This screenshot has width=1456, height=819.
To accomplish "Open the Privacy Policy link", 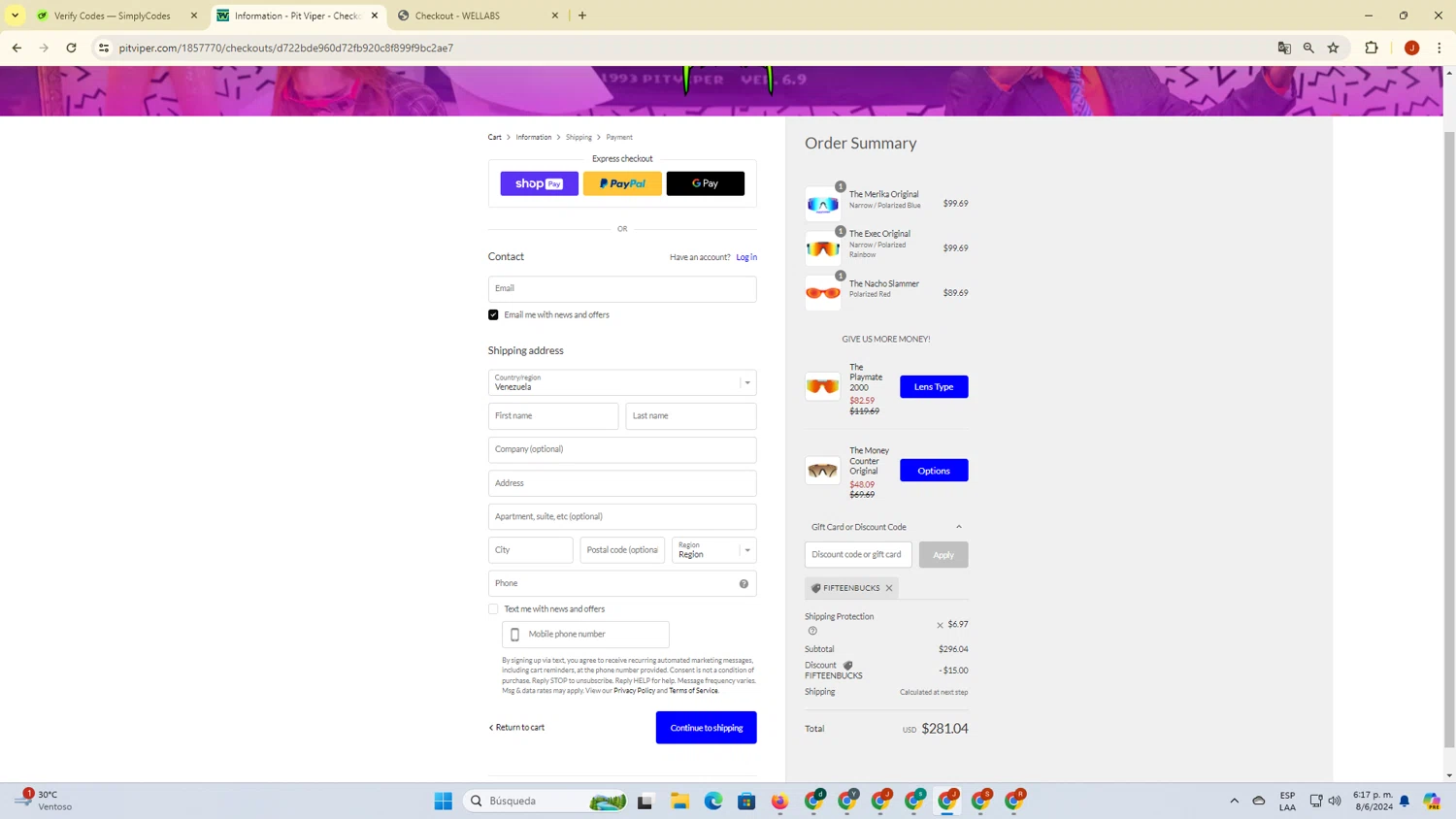I will tap(634, 691).
